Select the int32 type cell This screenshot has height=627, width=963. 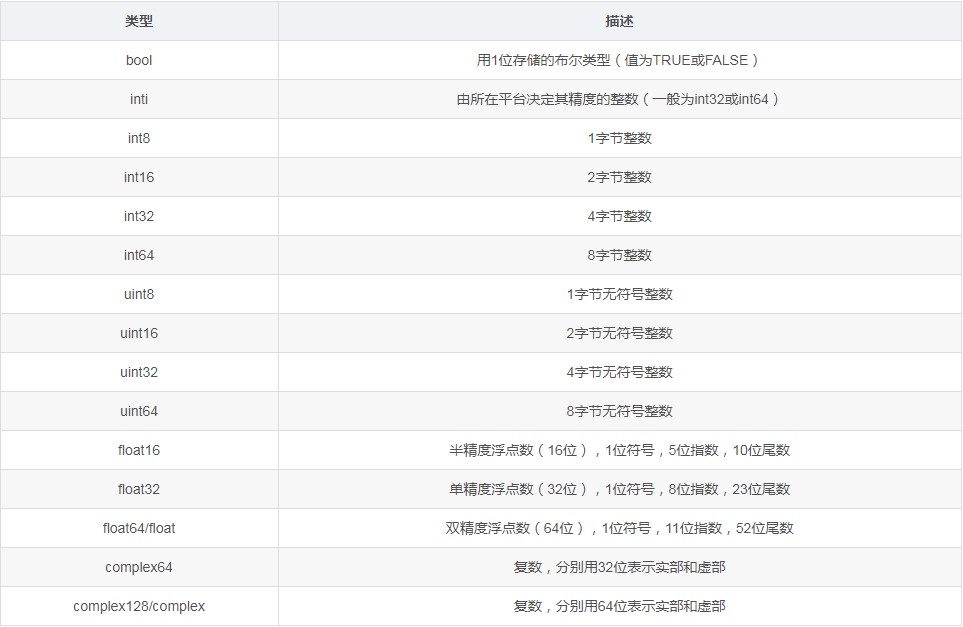click(139, 216)
